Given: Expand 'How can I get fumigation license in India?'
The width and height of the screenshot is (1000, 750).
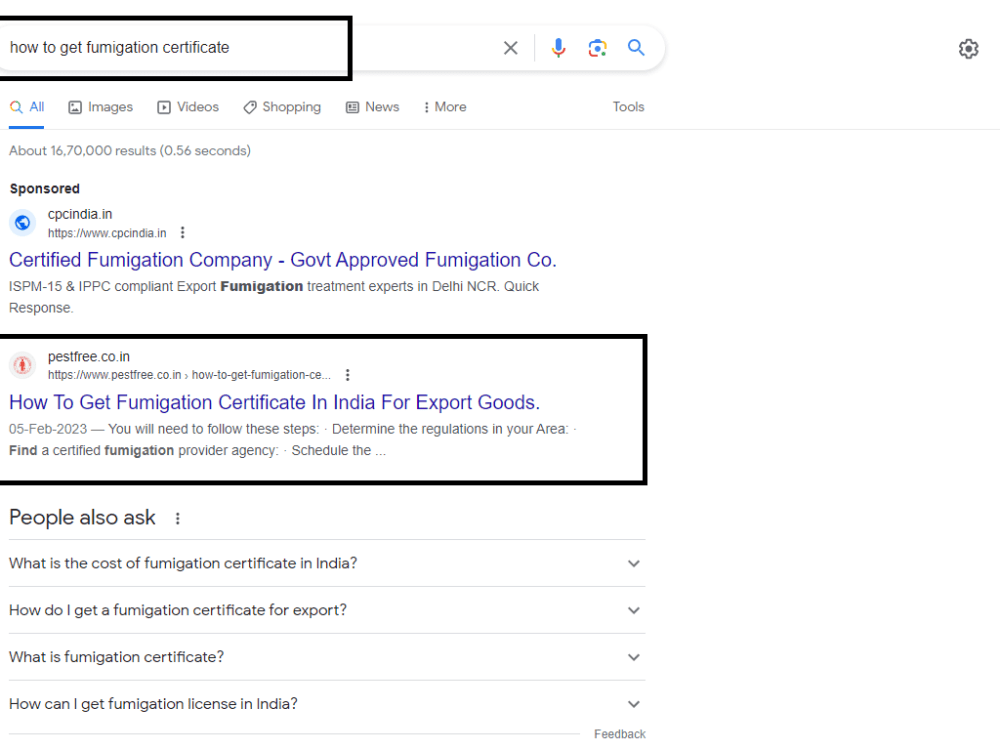Looking at the screenshot, I should [x=327, y=704].
